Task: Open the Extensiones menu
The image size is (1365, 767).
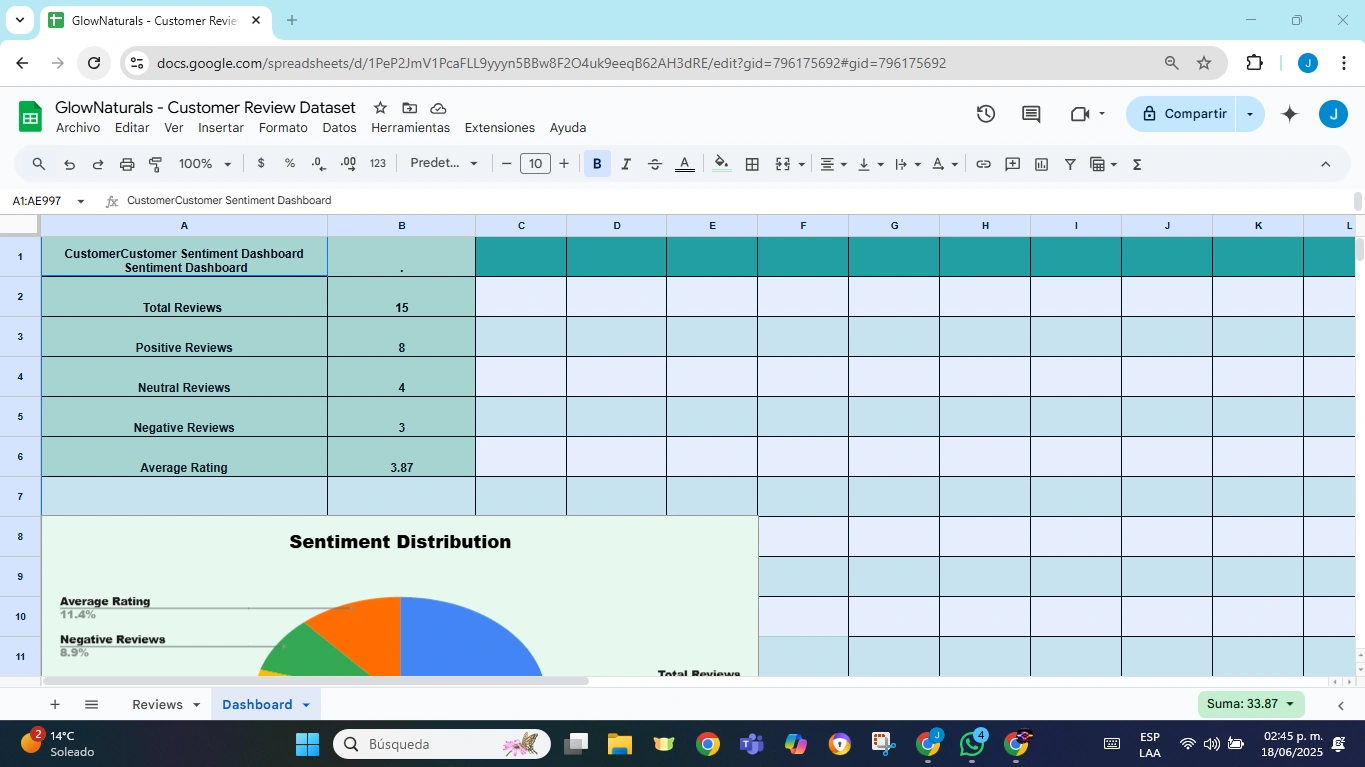Action: [x=500, y=128]
